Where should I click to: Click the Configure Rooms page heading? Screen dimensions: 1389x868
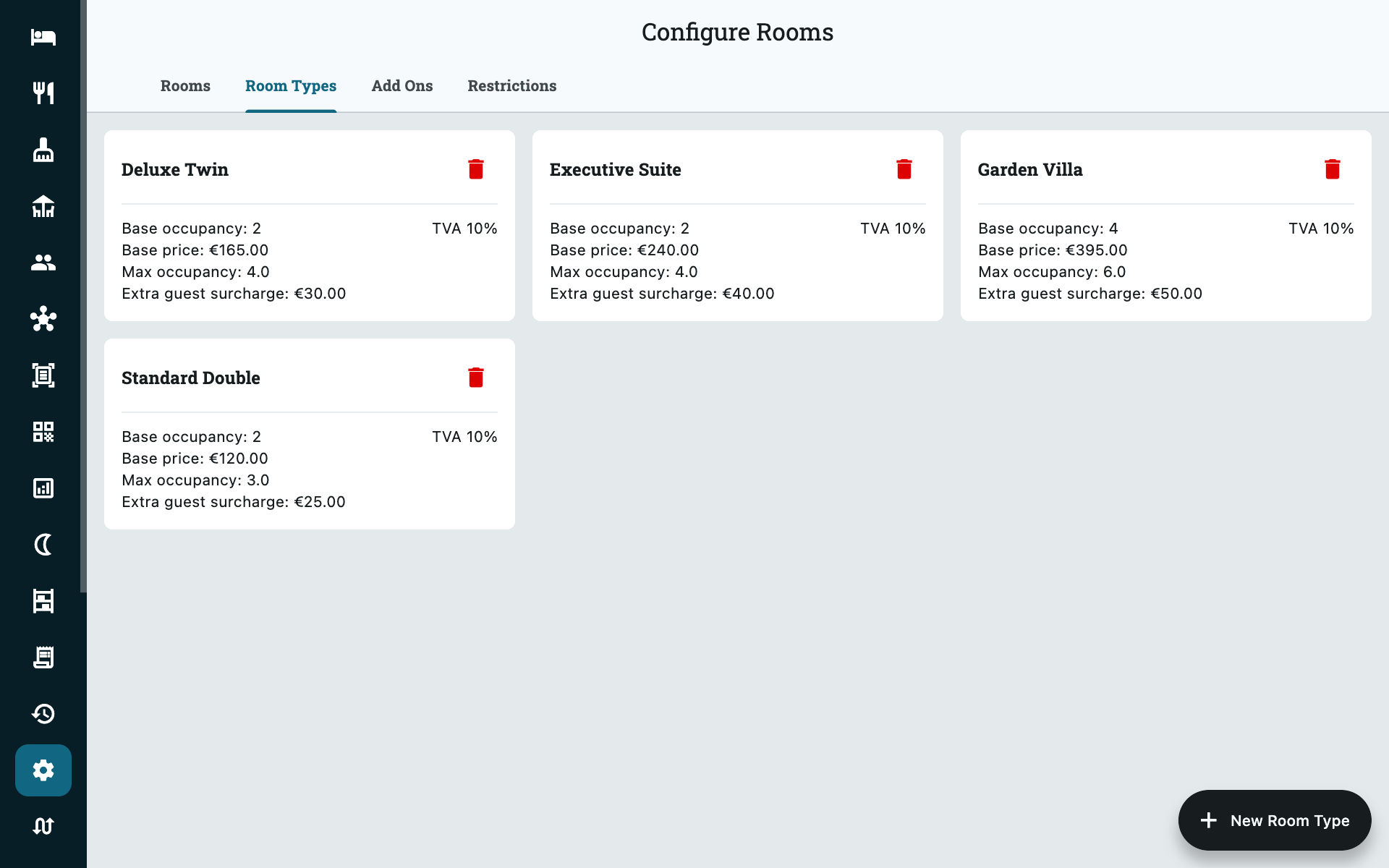(737, 32)
